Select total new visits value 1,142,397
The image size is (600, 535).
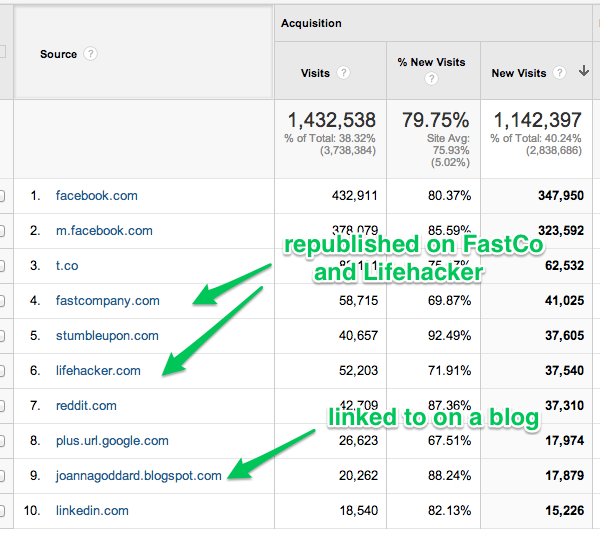(x=537, y=120)
